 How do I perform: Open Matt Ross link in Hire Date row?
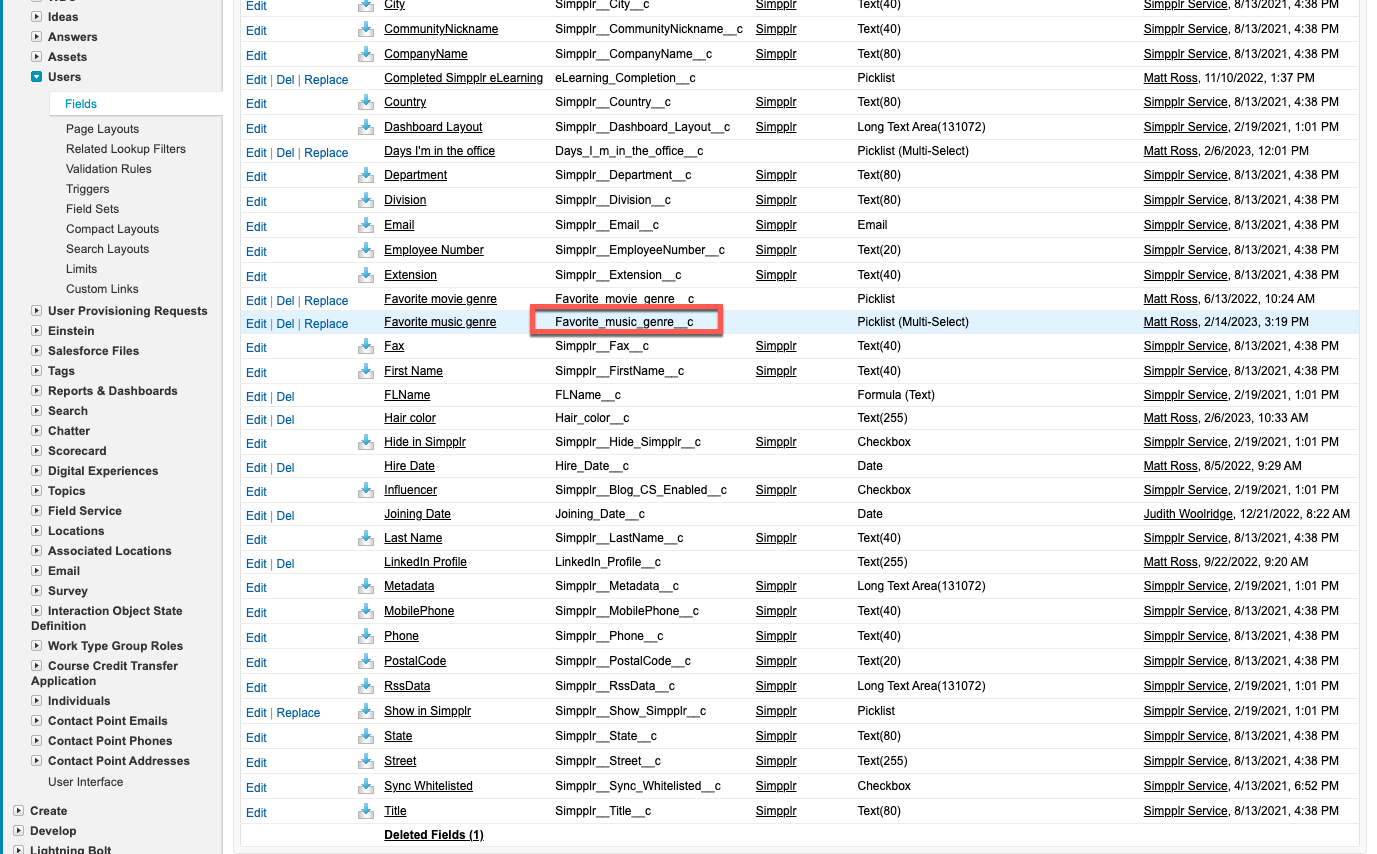1170,466
